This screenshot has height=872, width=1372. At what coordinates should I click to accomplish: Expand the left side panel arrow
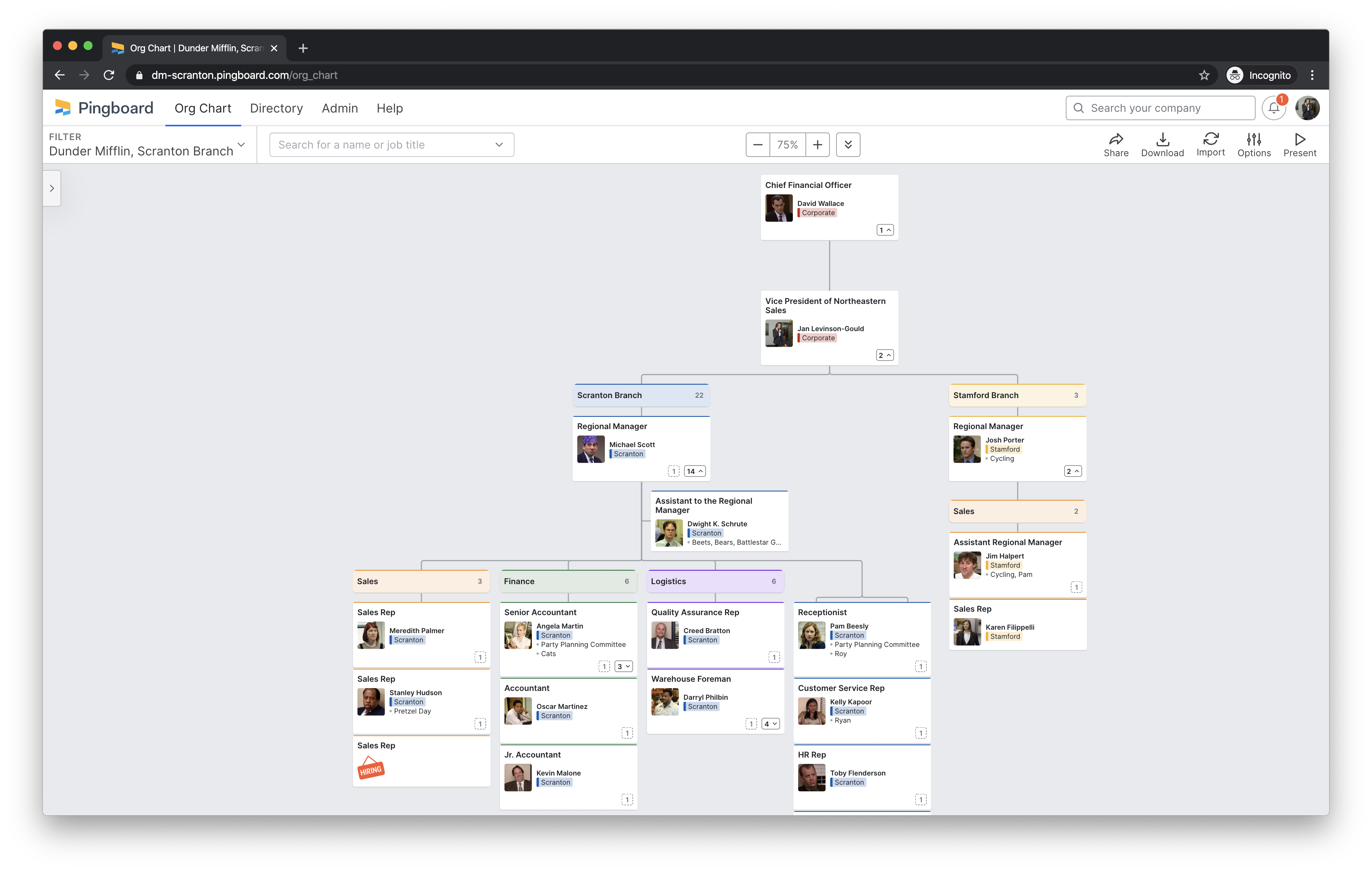coord(52,188)
